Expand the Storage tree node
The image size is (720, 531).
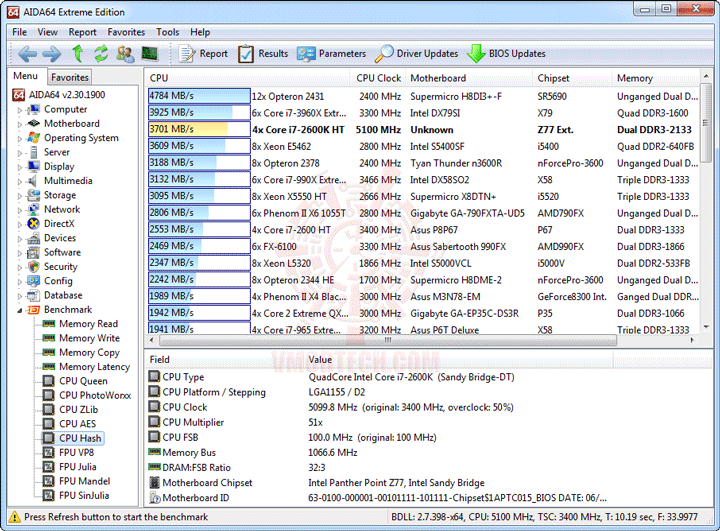pos(20,196)
